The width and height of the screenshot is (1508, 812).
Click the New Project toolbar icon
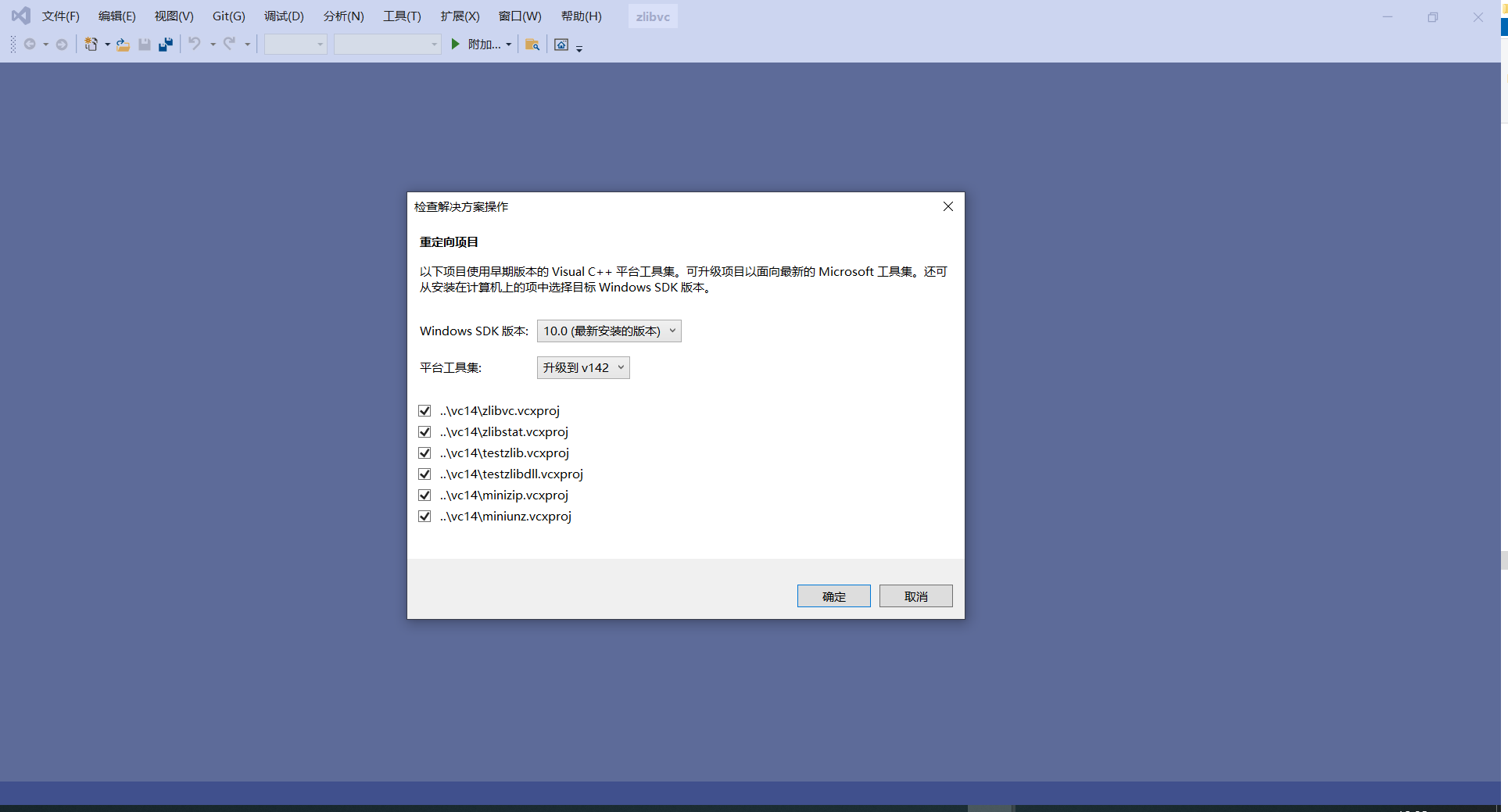(x=91, y=45)
